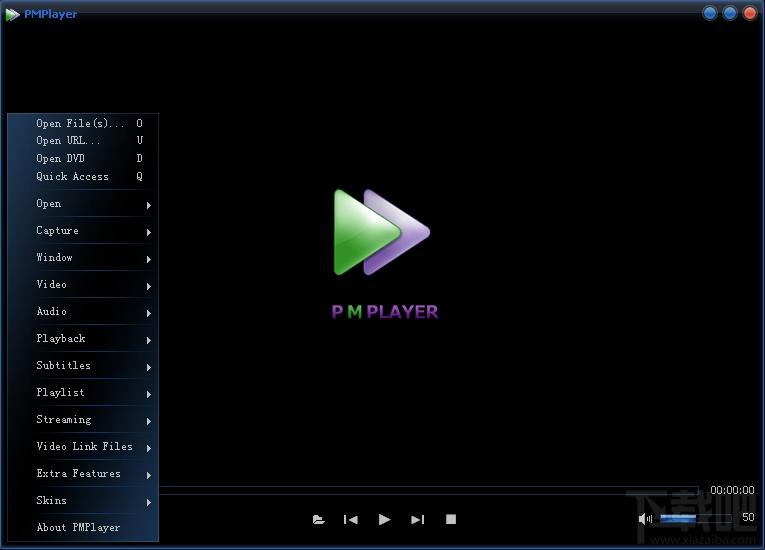Open the Skins submenu
765x550 pixels.
click(x=83, y=500)
